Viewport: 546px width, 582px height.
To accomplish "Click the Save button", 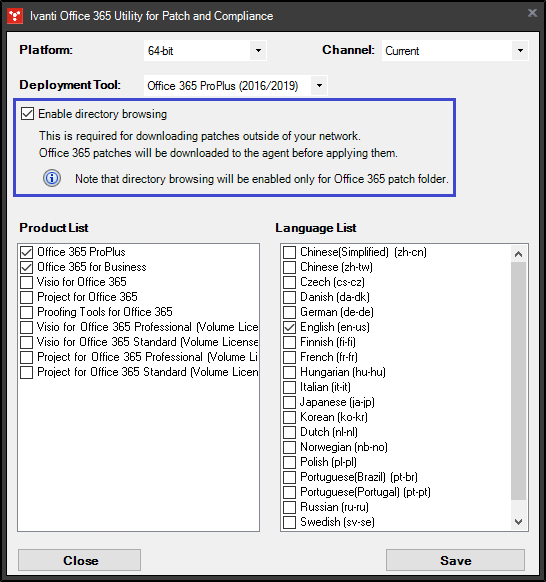I will click(455, 560).
